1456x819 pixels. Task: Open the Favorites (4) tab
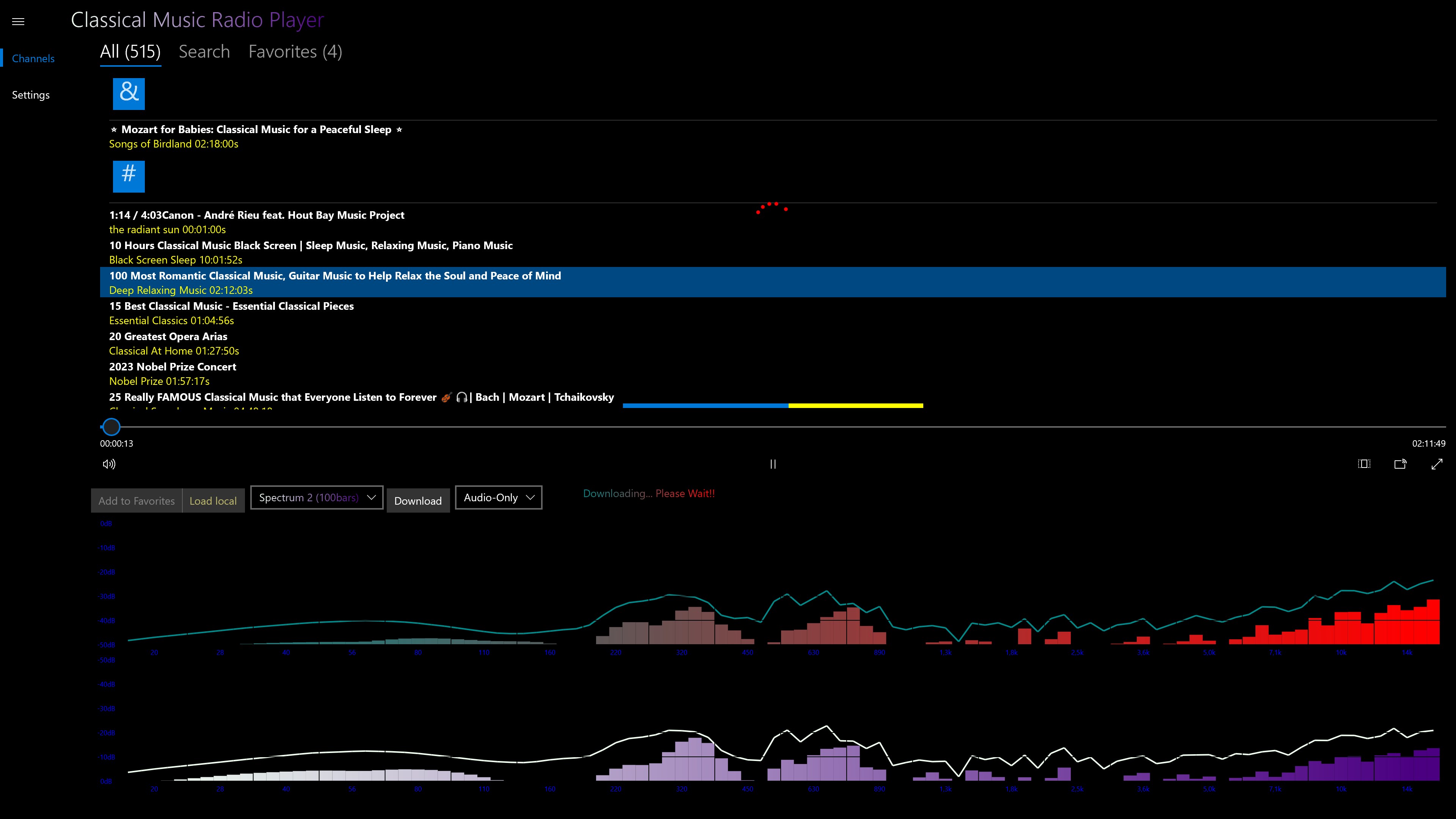pos(295,52)
